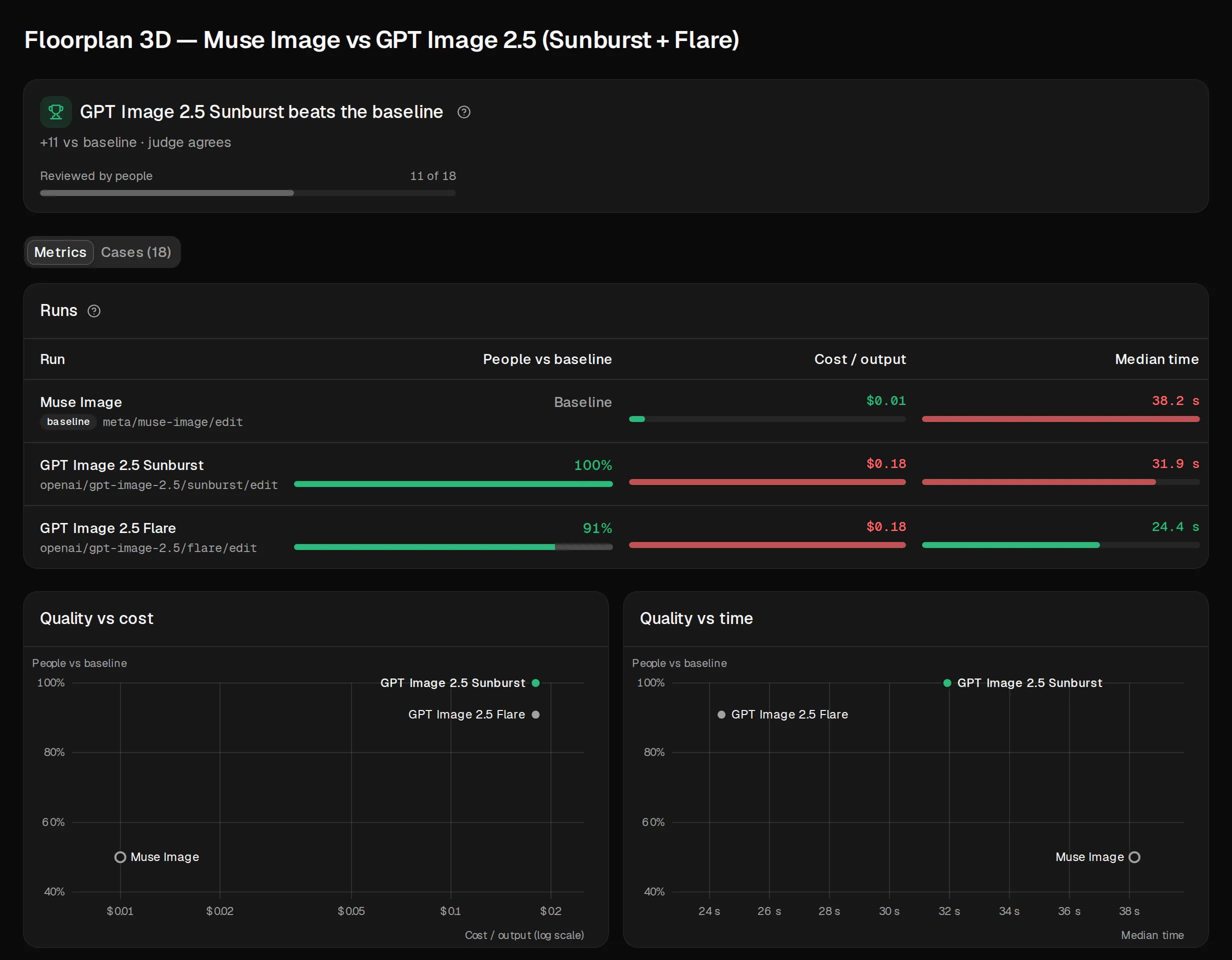This screenshot has height=960, width=1232.
Task: Click the Sunburst row's green 100% bar
Action: [453, 484]
